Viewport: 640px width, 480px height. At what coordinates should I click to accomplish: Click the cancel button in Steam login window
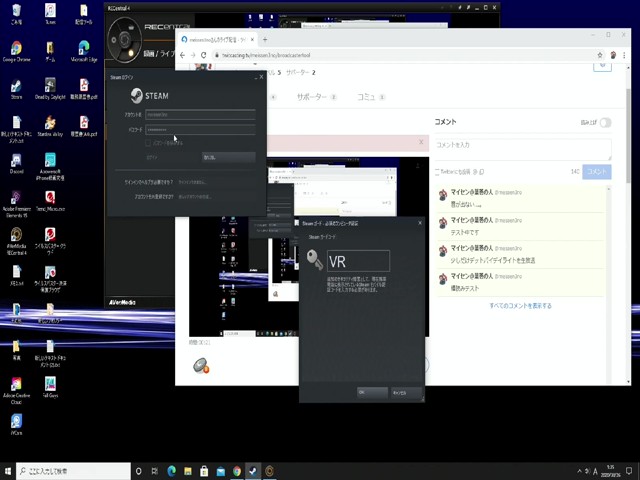point(229,157)
